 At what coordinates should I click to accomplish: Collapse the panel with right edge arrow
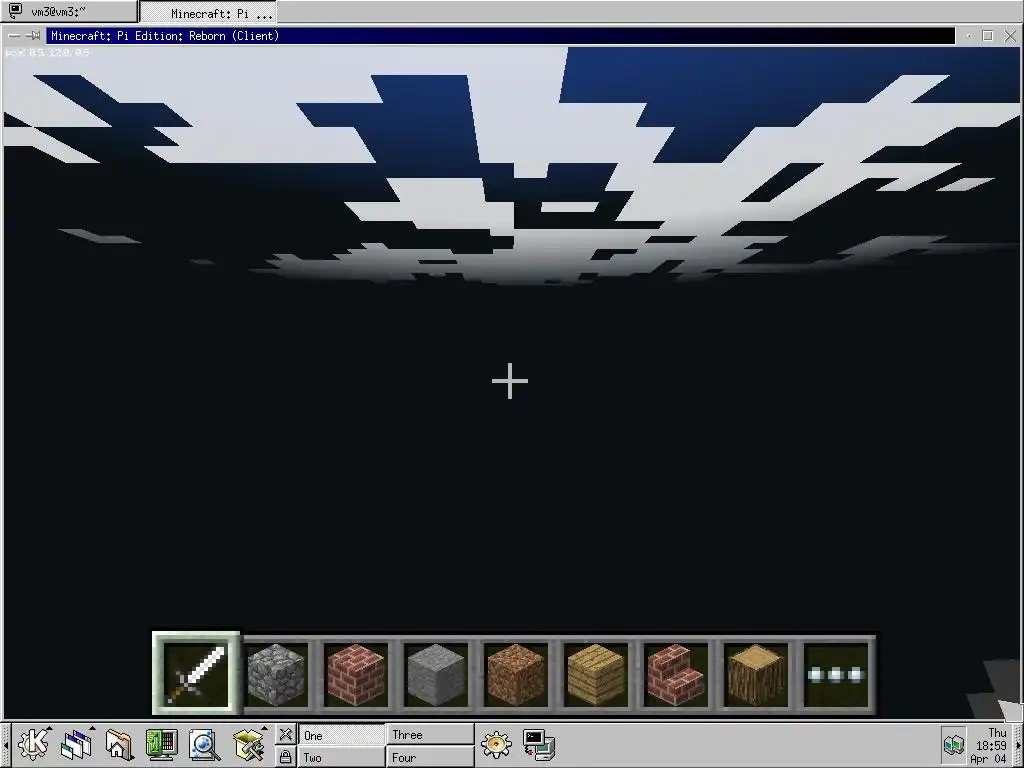(x=1018, y=745)
